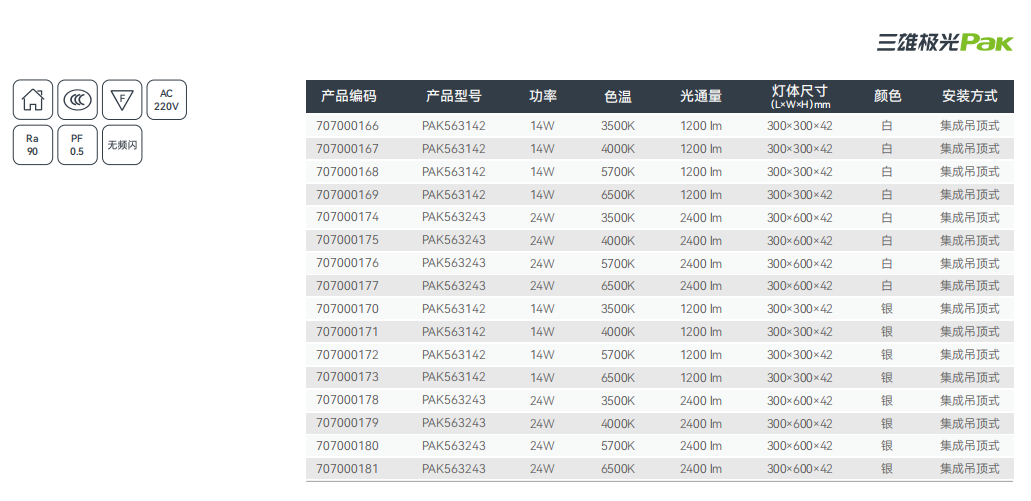Click the 灯体尺寸 column header
The height and width of the screenshot is (501, 1031).
pyautogui.click(x=799, y=97)
